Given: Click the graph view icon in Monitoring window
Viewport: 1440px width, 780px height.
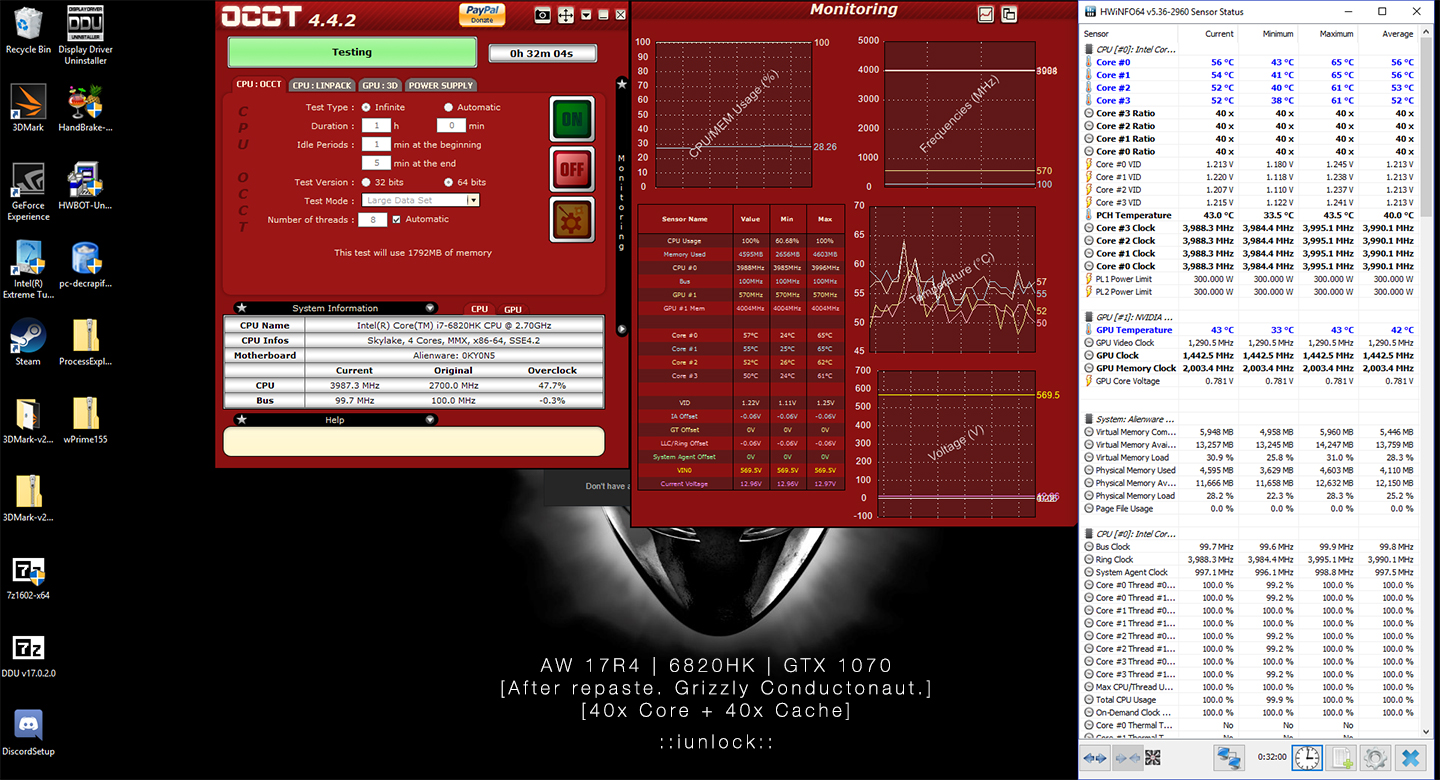Looking at the screenshot, I should pyautogui.click(x=986, y=14).
